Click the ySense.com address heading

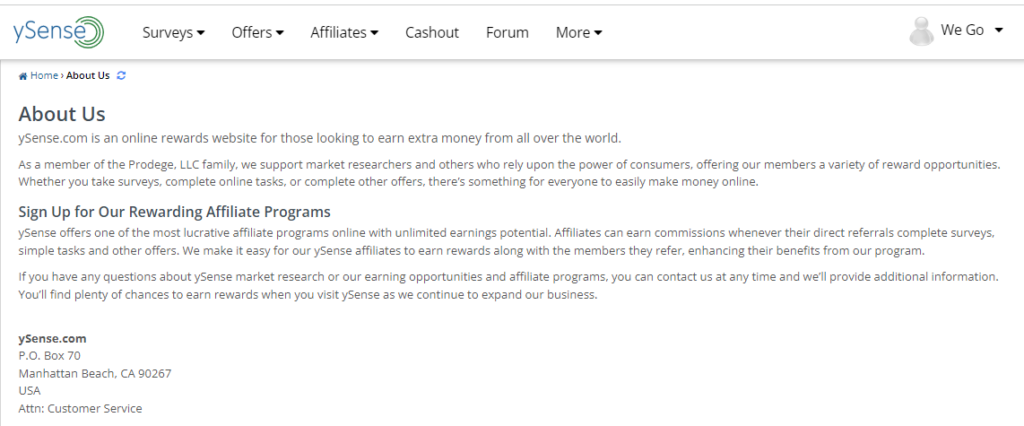pyautogui.click(x=52, y=338)
